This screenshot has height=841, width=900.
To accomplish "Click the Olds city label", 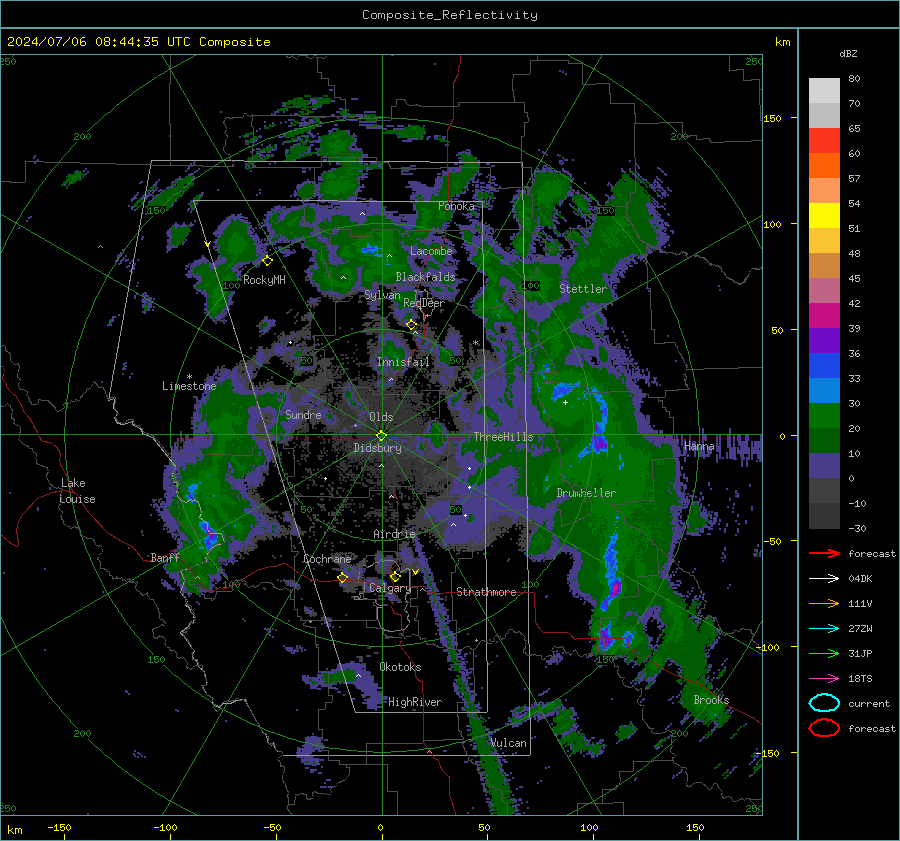I will click(381, 417).
